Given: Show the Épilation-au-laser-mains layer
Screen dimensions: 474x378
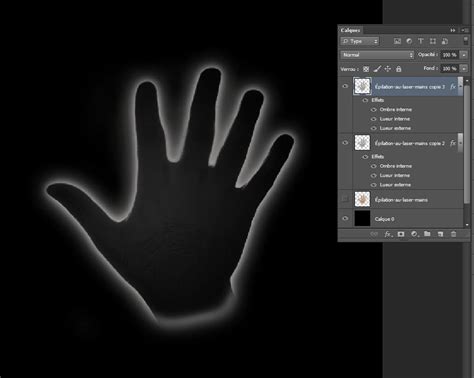Looking at the screenshot, I should [345, 199].
